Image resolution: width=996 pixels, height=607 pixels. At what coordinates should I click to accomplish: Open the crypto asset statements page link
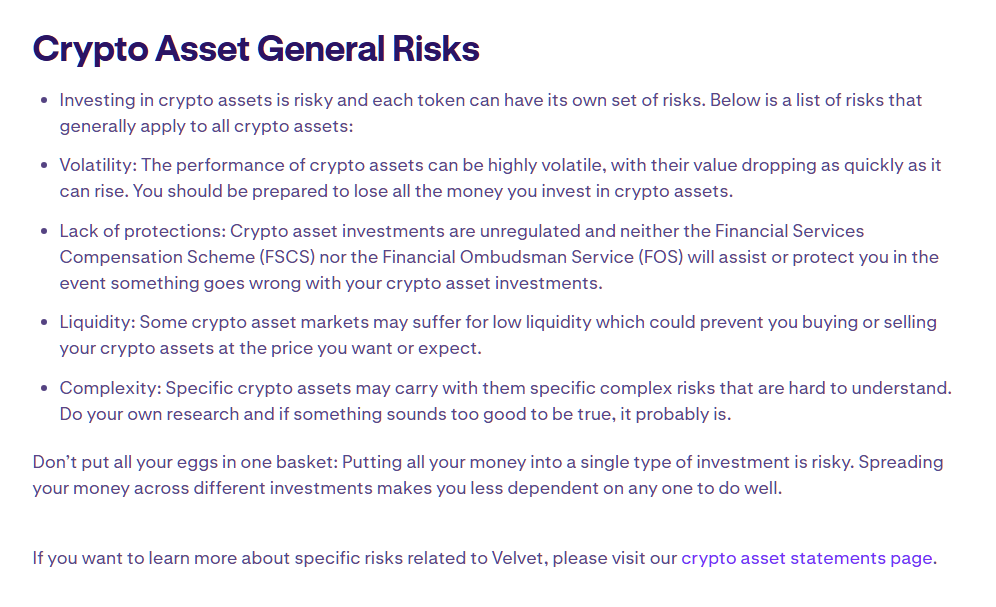tap(806, 558)
